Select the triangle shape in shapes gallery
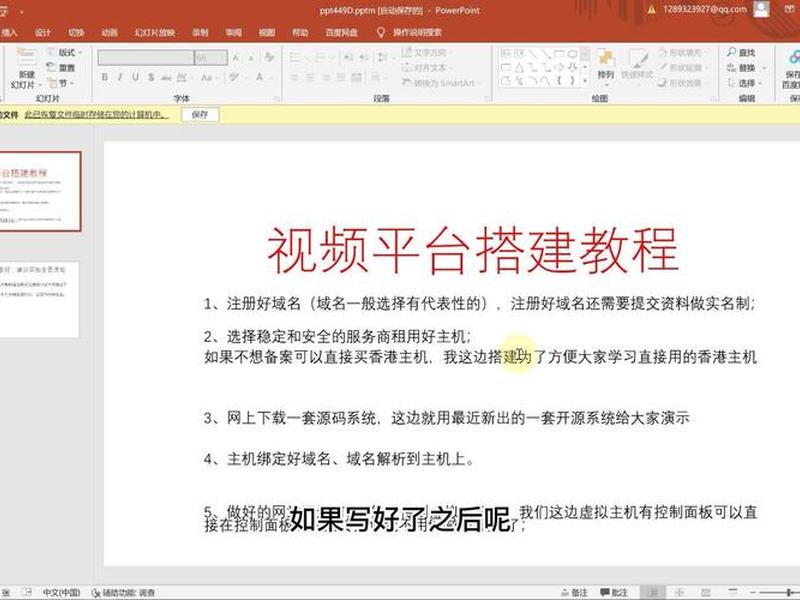 pyautogui.click(x=519, y=67)
